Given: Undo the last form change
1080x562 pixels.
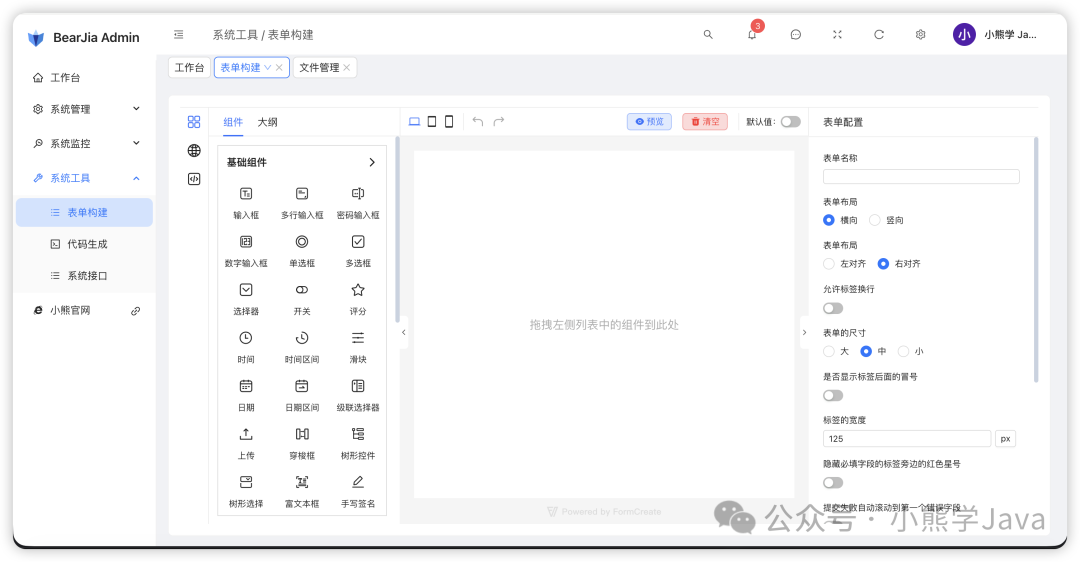Looking at the screenshot, I should (x=478, y=122).
